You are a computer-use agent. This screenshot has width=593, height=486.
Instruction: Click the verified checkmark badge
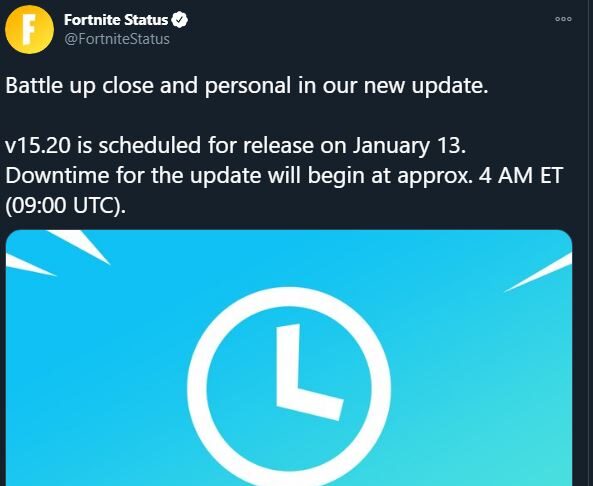(x=180, y=20)
